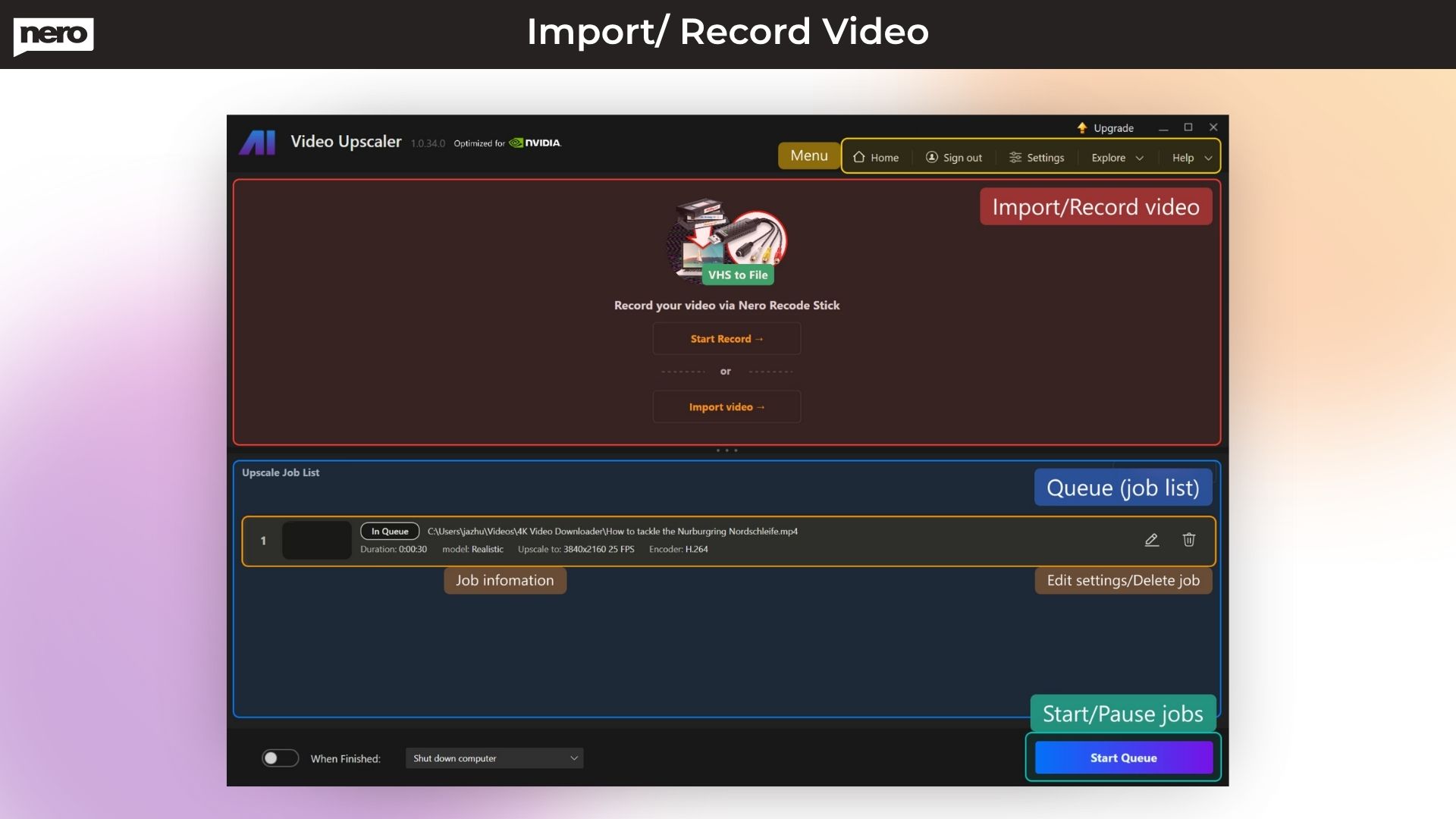The width and height of the screenshot is (1456, 819).
Task: Click the Sign out account icon
Action: pos(931,157)
